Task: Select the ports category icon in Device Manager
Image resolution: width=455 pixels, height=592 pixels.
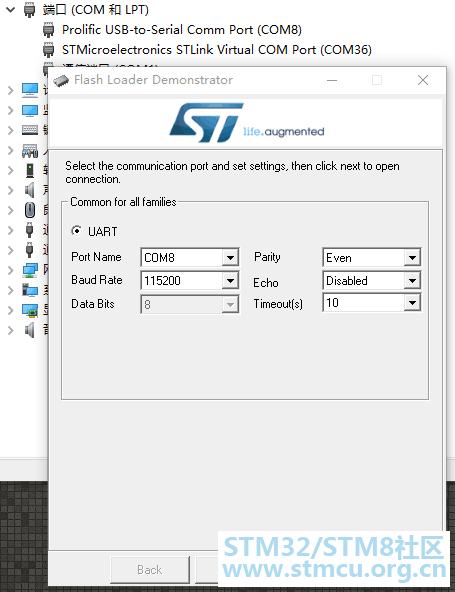Action: [x=29, y=10]
